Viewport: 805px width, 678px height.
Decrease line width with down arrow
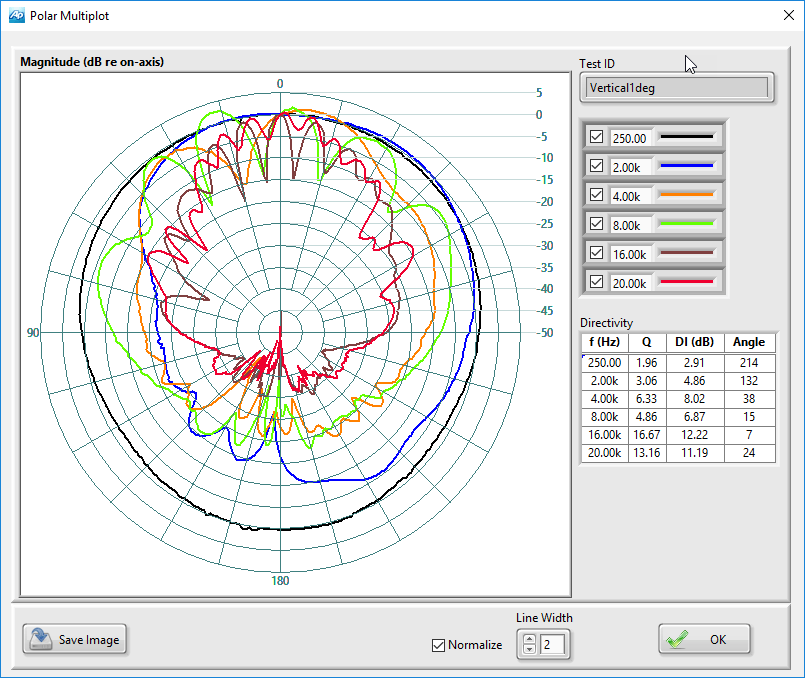tap(528, 650)
